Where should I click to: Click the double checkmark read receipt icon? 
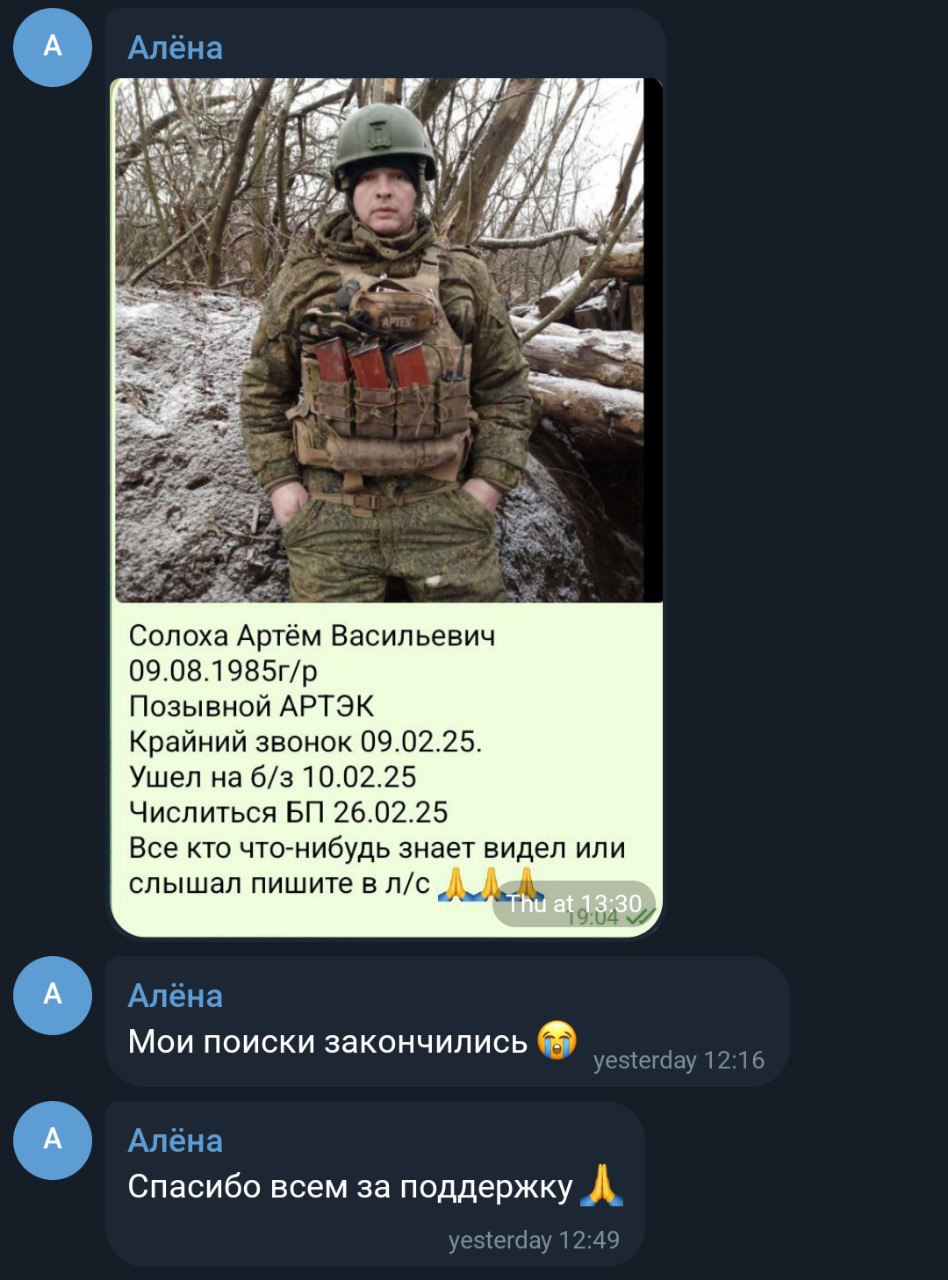point(640,915)
